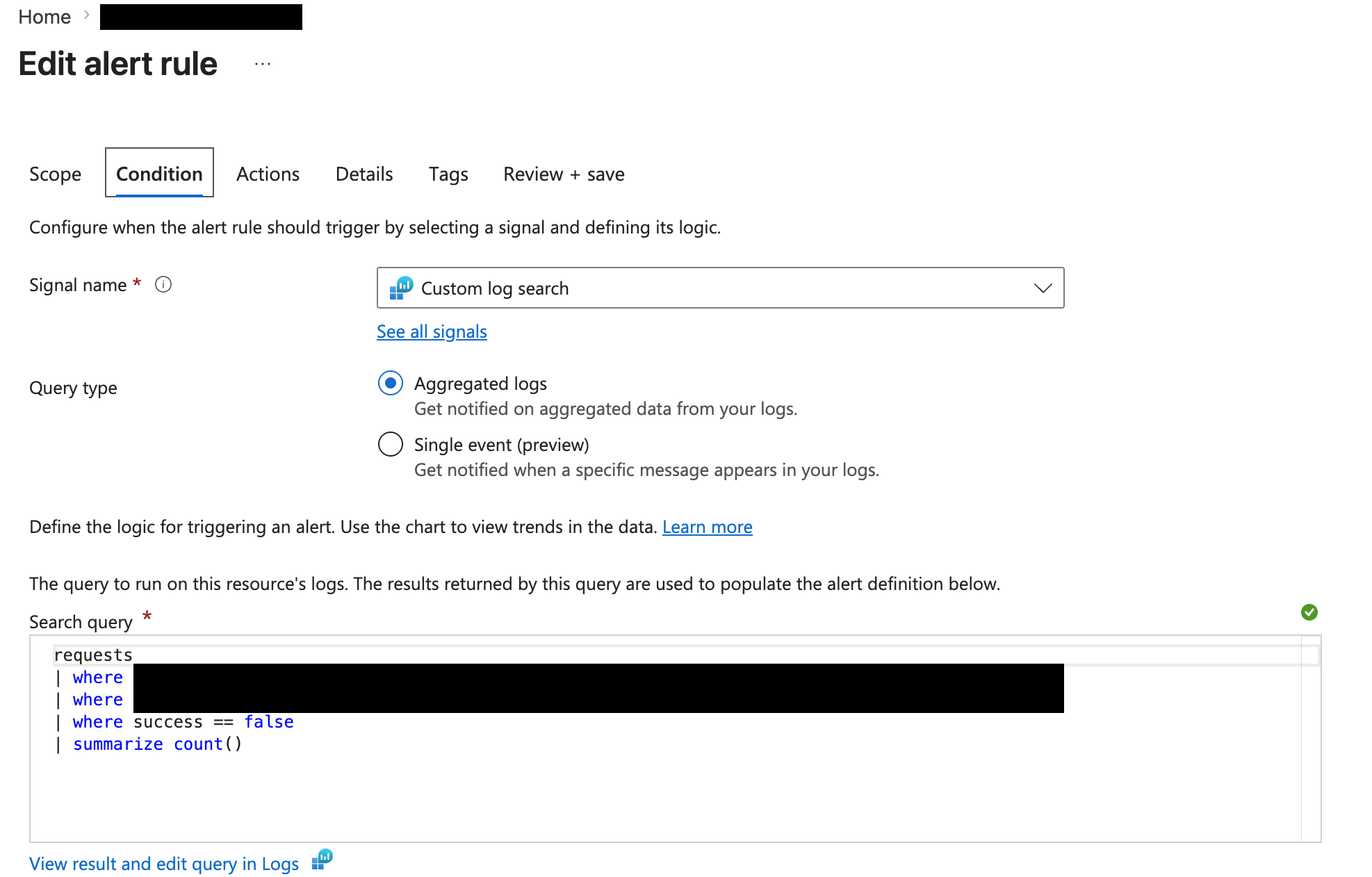
Task: Open the Tags tab
Action: [x=448, y=174]
